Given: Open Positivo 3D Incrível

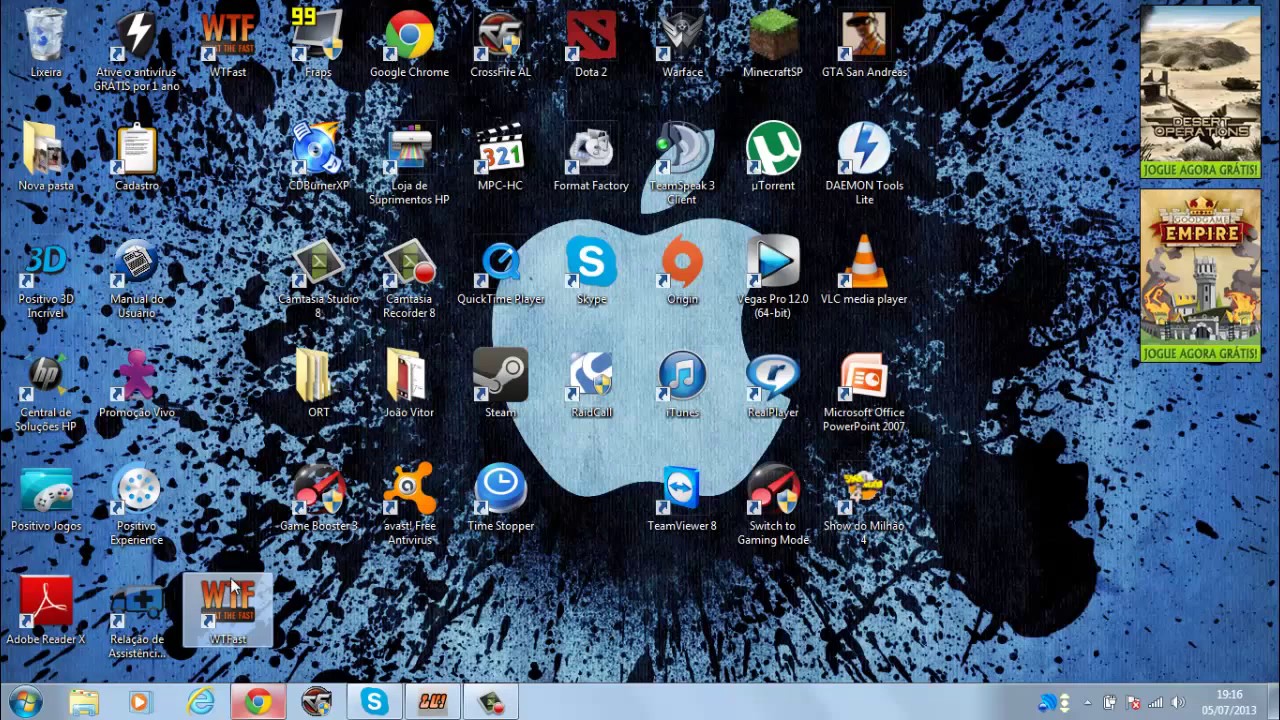Looking at the screenshot, I should click(x=46, y=277).
